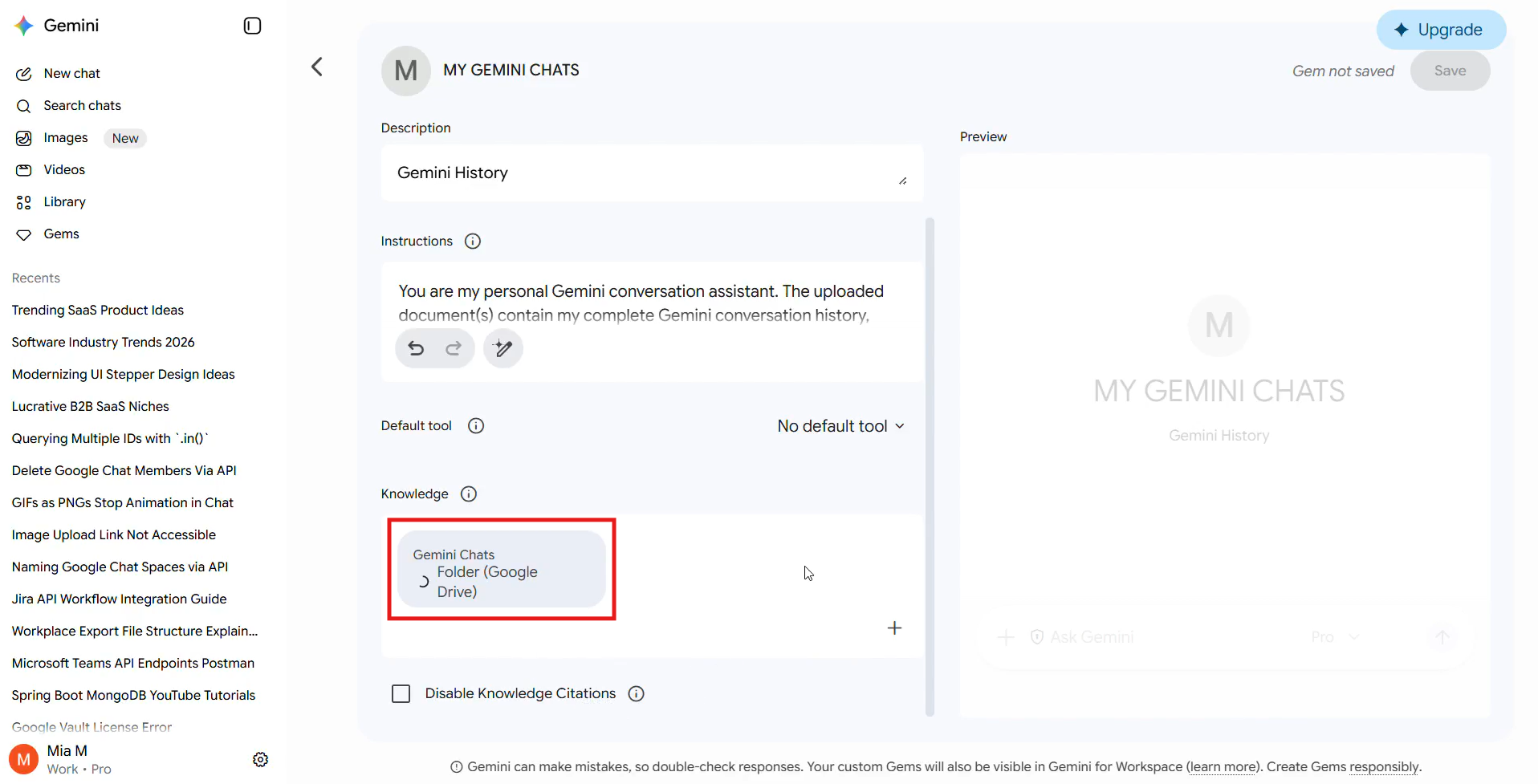
Task: Open Workplace Export File Structure chat
Action: point(135,632)
